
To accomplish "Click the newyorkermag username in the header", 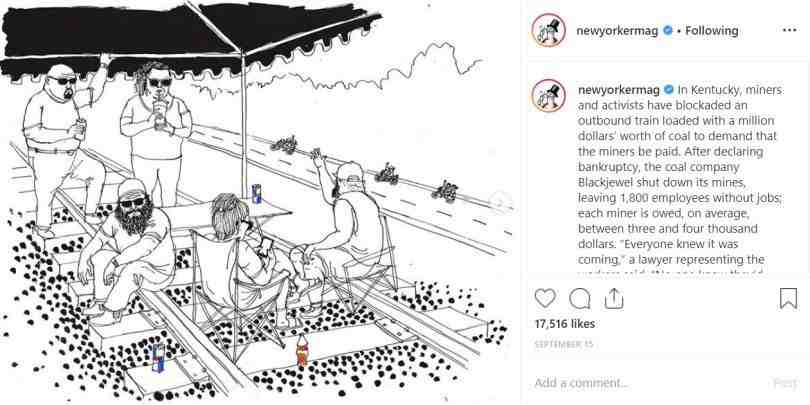I will click(x=617, y=30).
